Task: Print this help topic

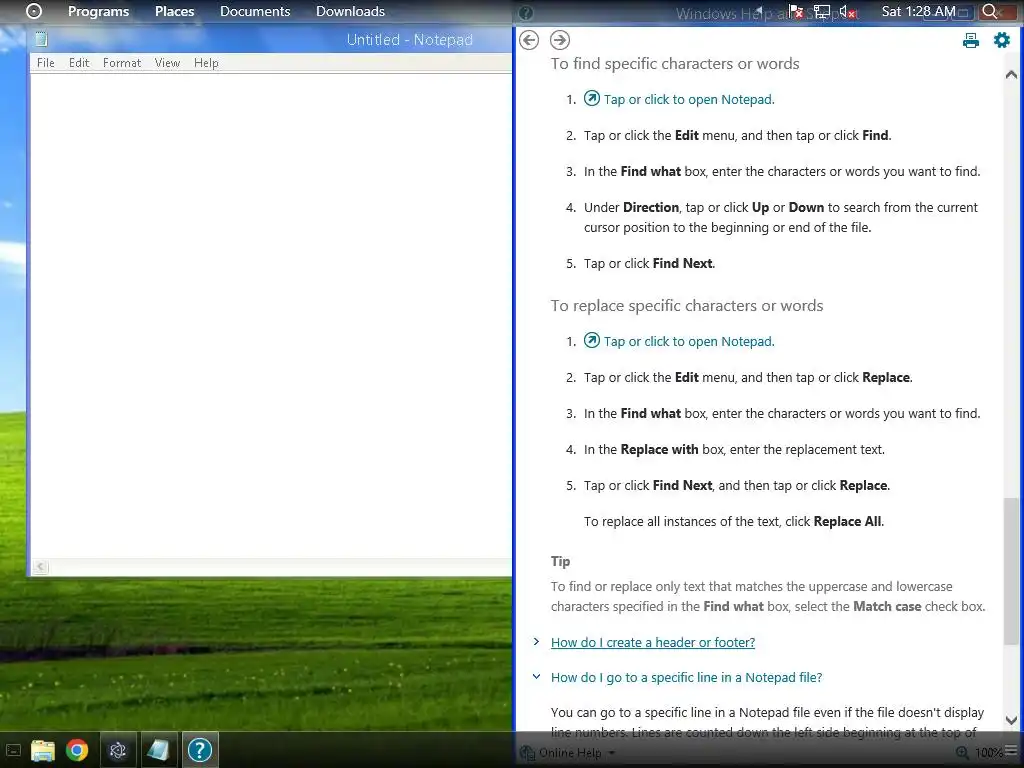Action: coord(970,40)
